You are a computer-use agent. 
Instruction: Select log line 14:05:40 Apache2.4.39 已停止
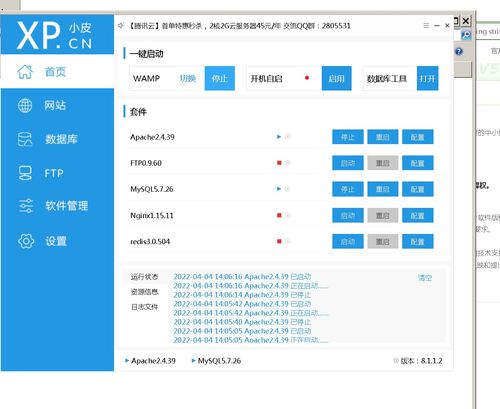(242, 322)
